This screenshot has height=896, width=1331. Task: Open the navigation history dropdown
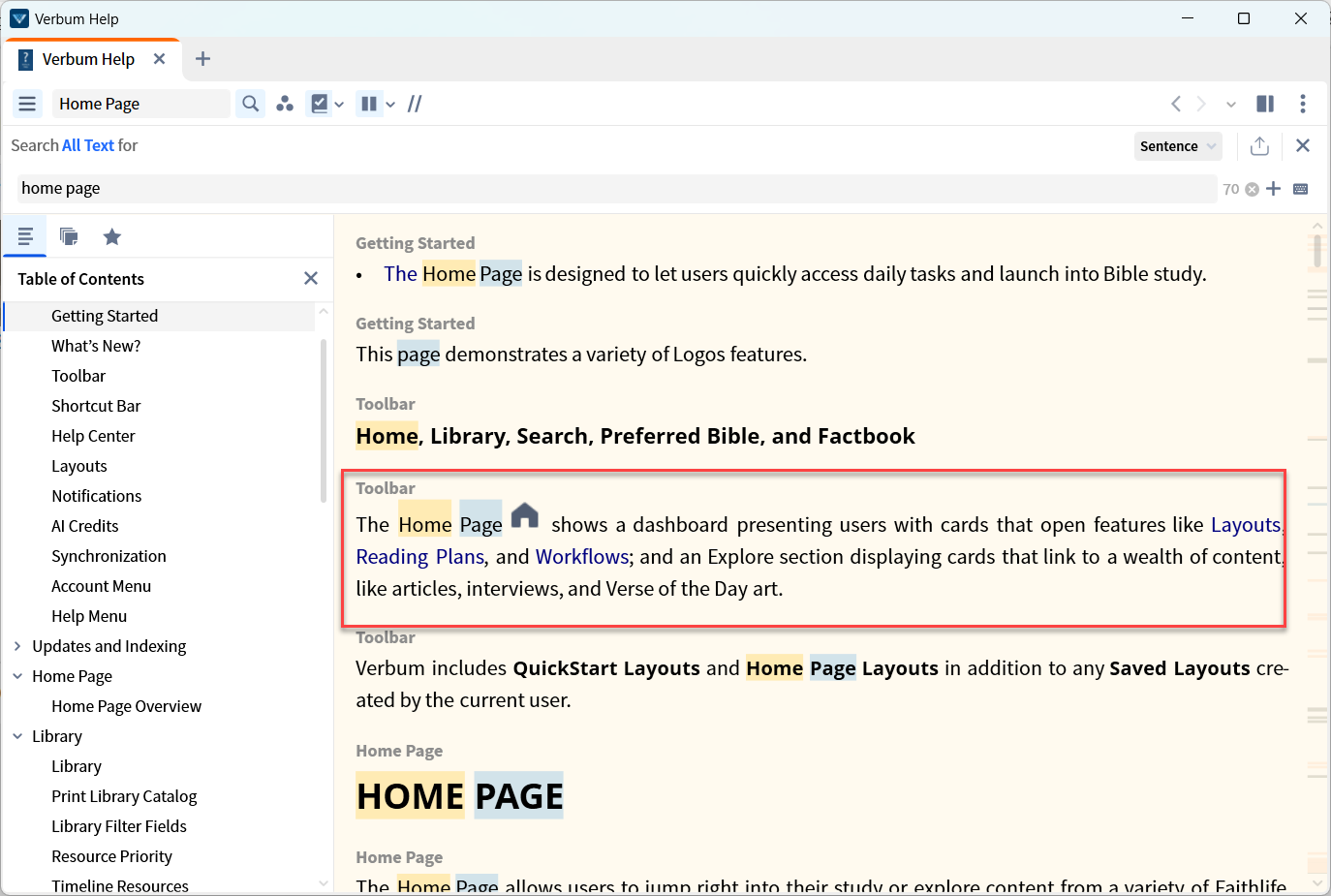[x=1231, y=105]
